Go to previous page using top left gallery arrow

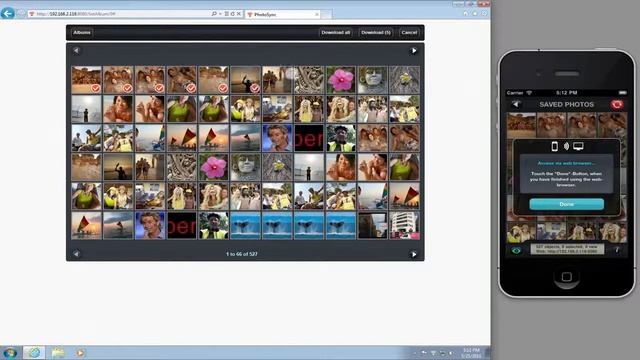click(x=76, y=51)
